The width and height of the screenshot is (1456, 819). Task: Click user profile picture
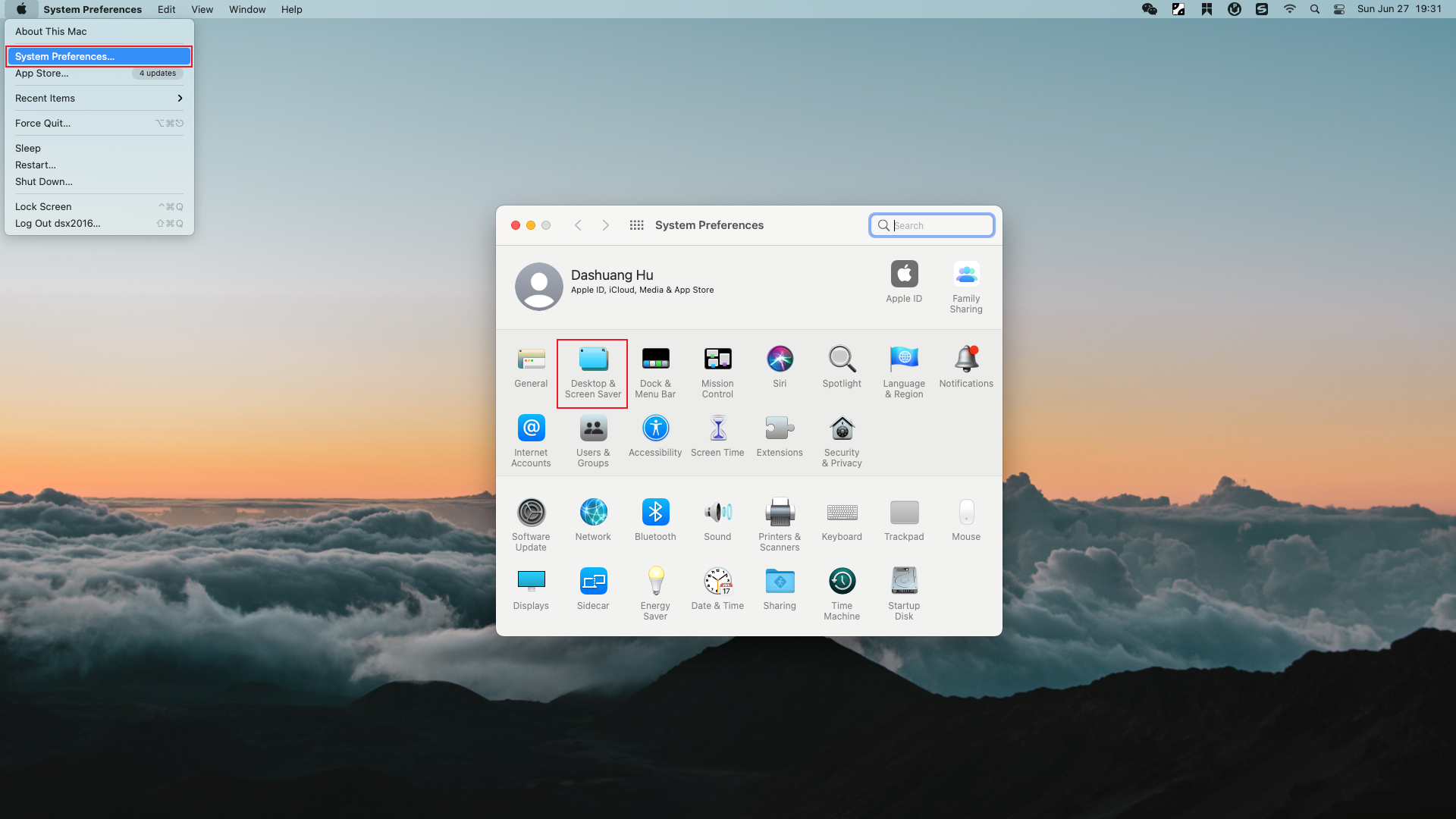539,285
